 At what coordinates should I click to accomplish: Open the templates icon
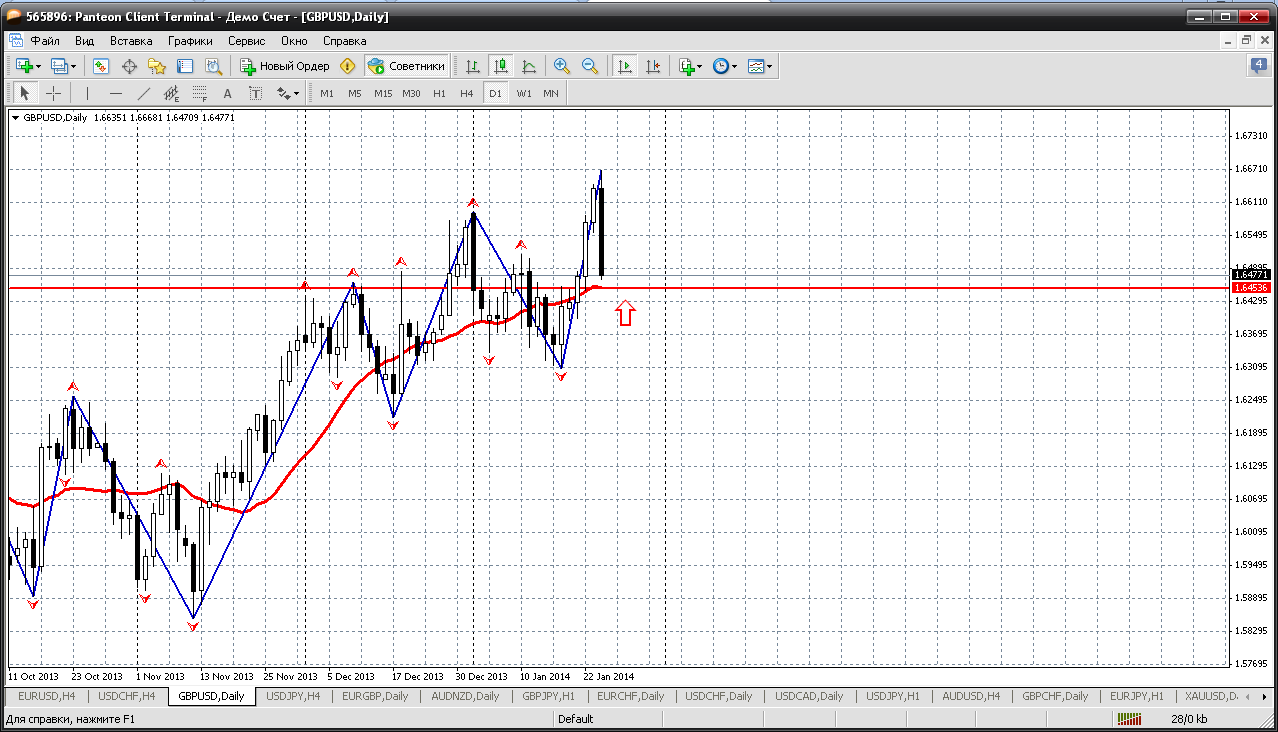756,66
